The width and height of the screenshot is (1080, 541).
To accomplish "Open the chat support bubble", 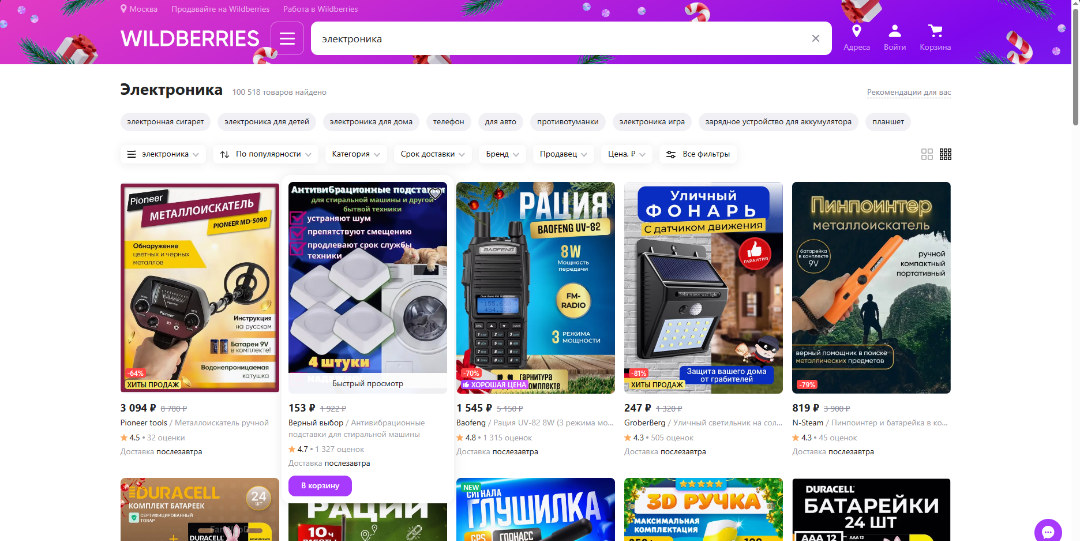I will pyautogui.click(x=1047, y=530).
